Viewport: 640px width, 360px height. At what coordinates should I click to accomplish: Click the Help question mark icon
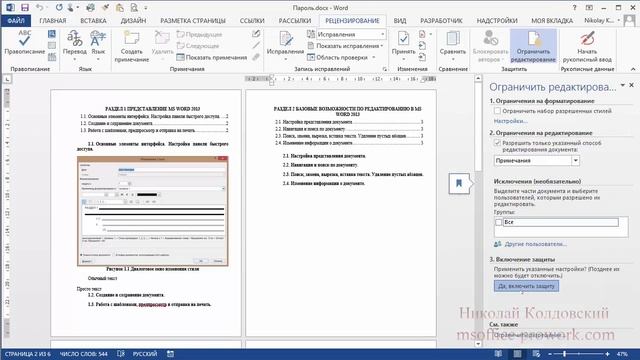pyautogui.click(x=574, y=8)
